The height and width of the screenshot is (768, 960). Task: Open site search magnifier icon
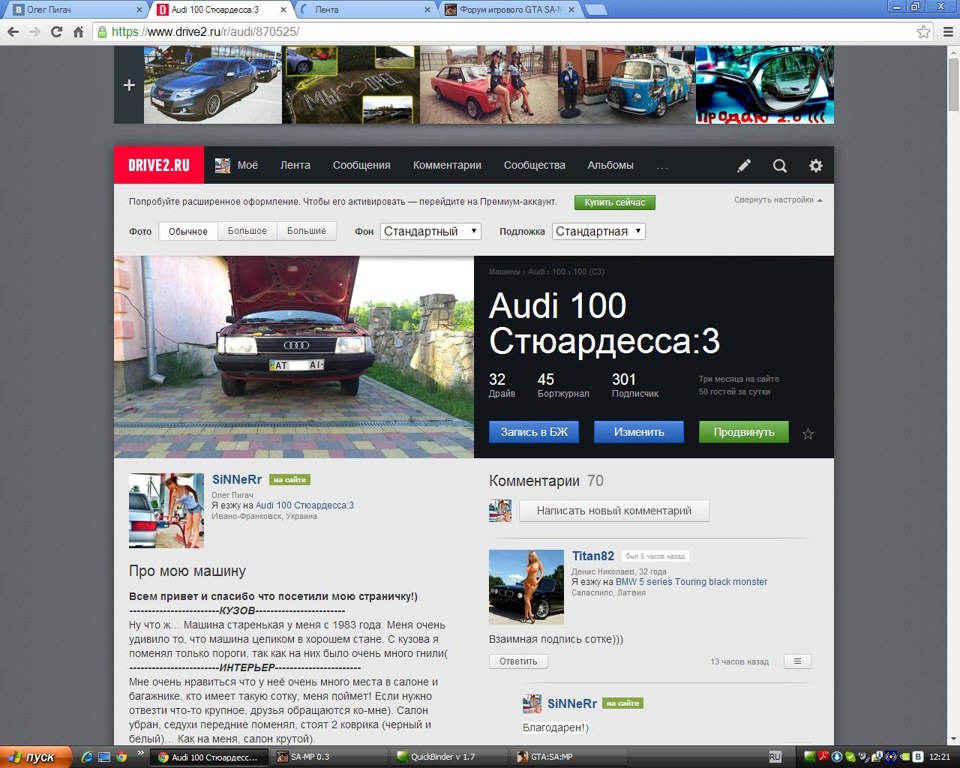(x=779, y=165)
